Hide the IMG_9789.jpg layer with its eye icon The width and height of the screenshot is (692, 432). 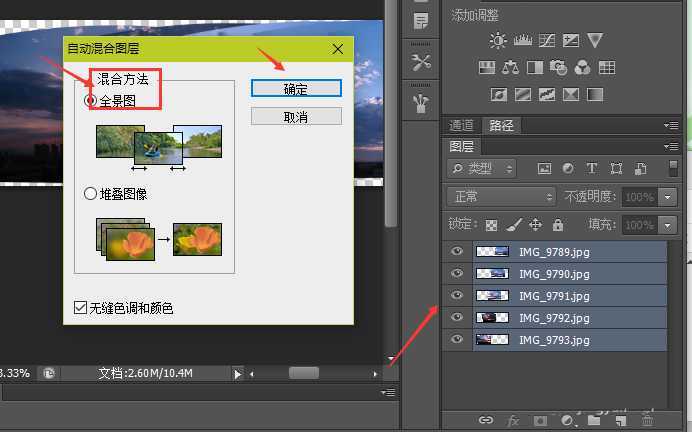pos(457,252)
